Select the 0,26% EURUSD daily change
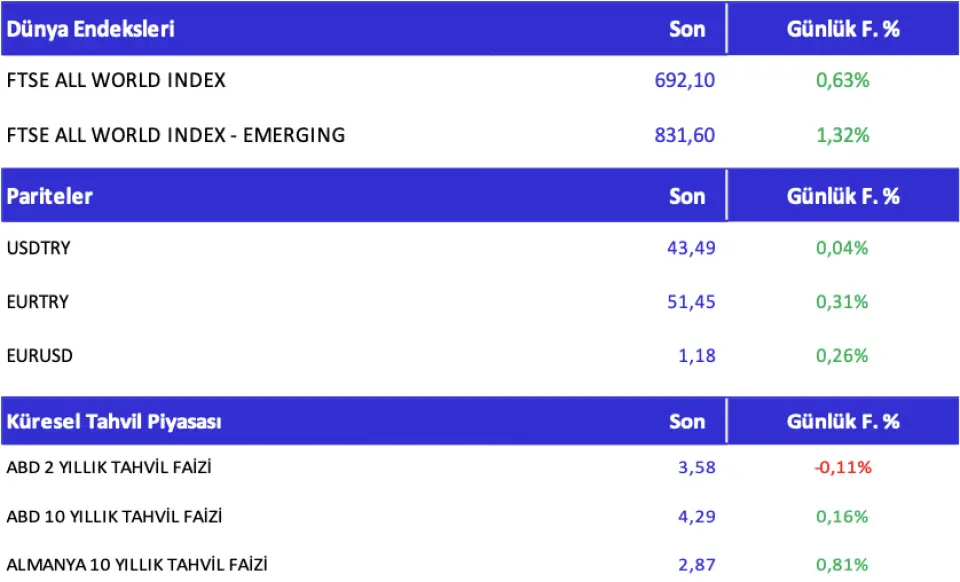960x582 pixels. [x=843, y=355]
